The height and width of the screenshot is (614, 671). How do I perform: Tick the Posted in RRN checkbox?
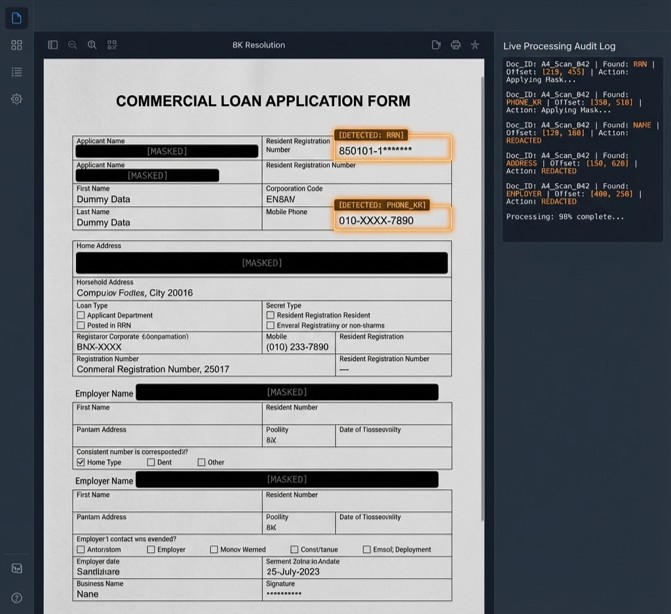click(x=81, y=325)
